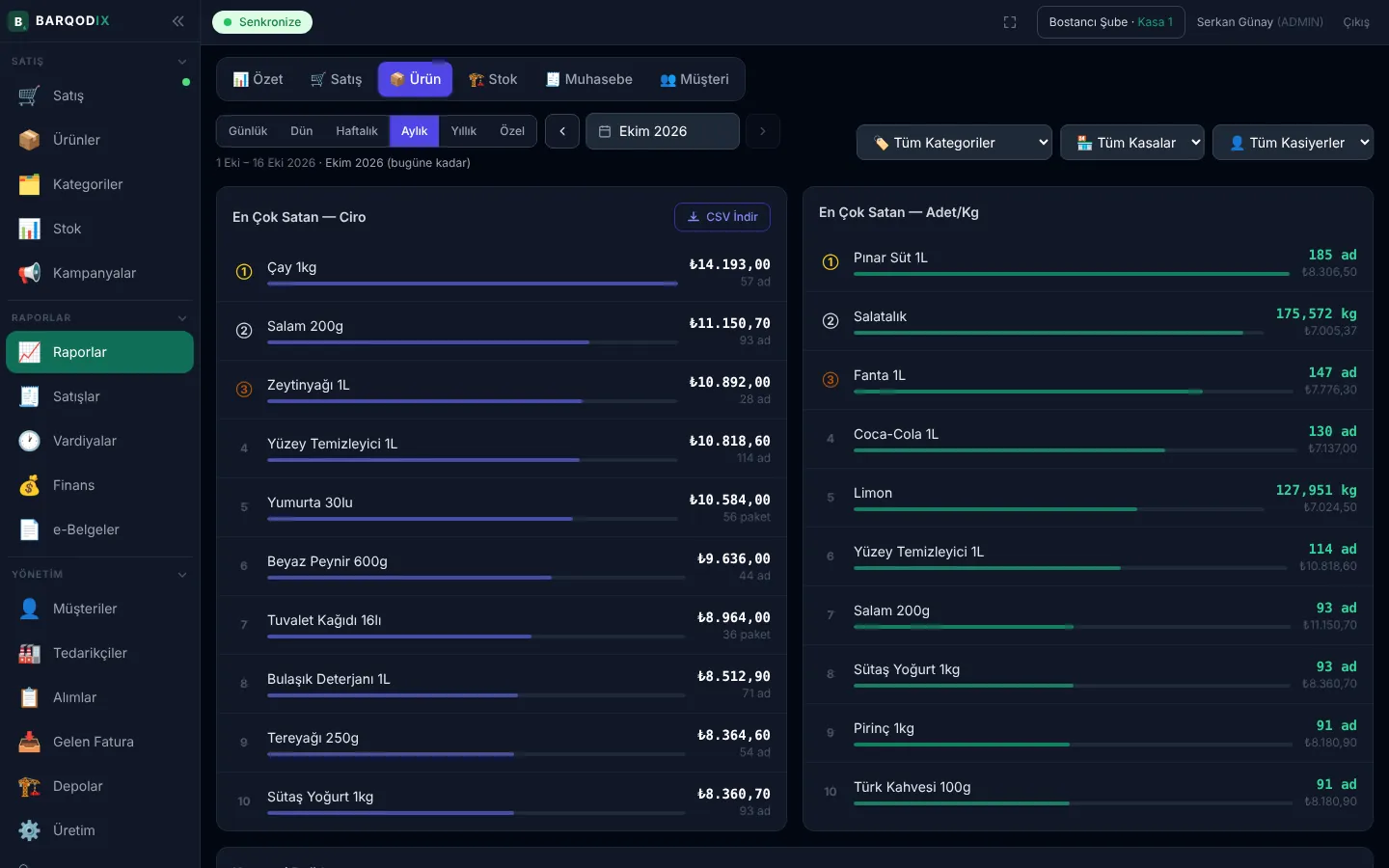This screenshot has height=868, width=1389.
Task: Open the Bostancı Şube Kasa 1 selector
Action: (1111, 22)
